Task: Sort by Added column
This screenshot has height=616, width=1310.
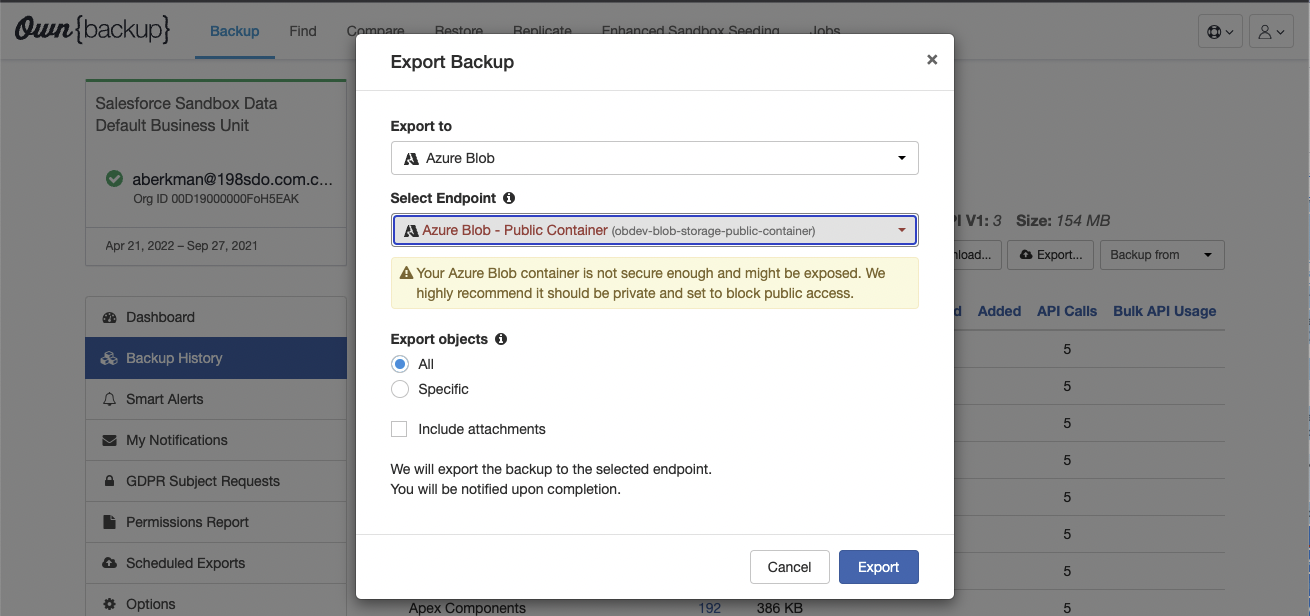Action: [999, 311]
